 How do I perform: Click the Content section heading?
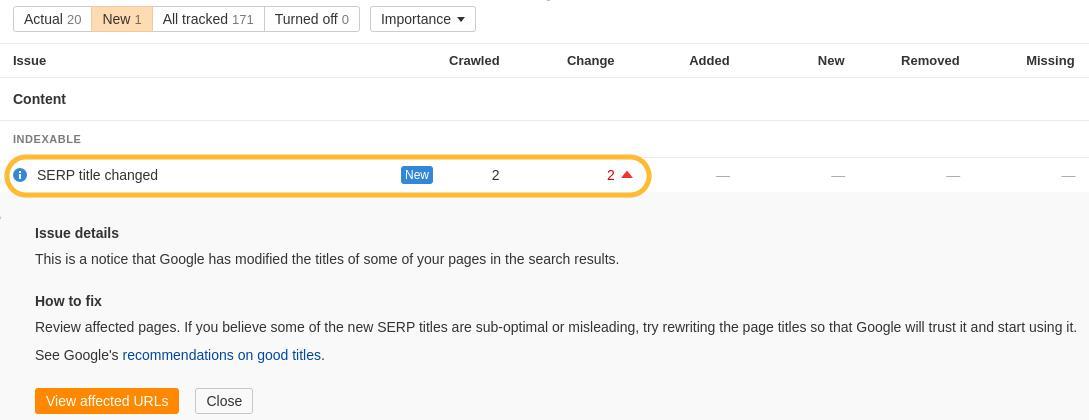[39, 99]
